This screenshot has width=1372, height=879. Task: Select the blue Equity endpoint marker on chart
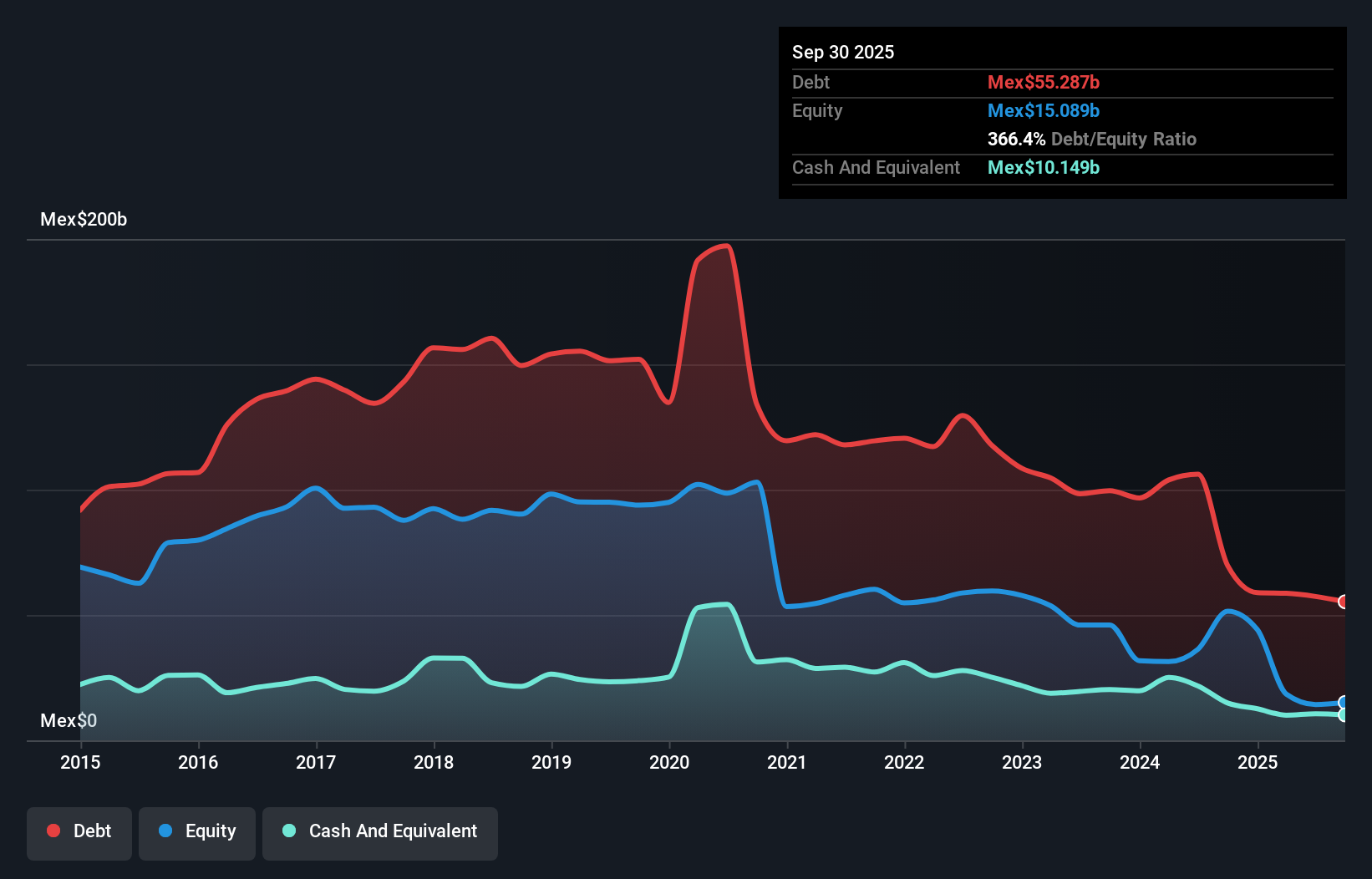1343,702
